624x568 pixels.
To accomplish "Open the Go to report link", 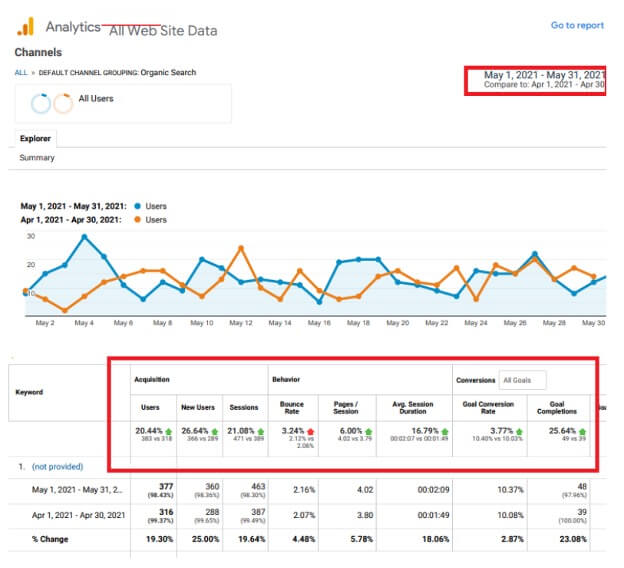I will point(577,26).
